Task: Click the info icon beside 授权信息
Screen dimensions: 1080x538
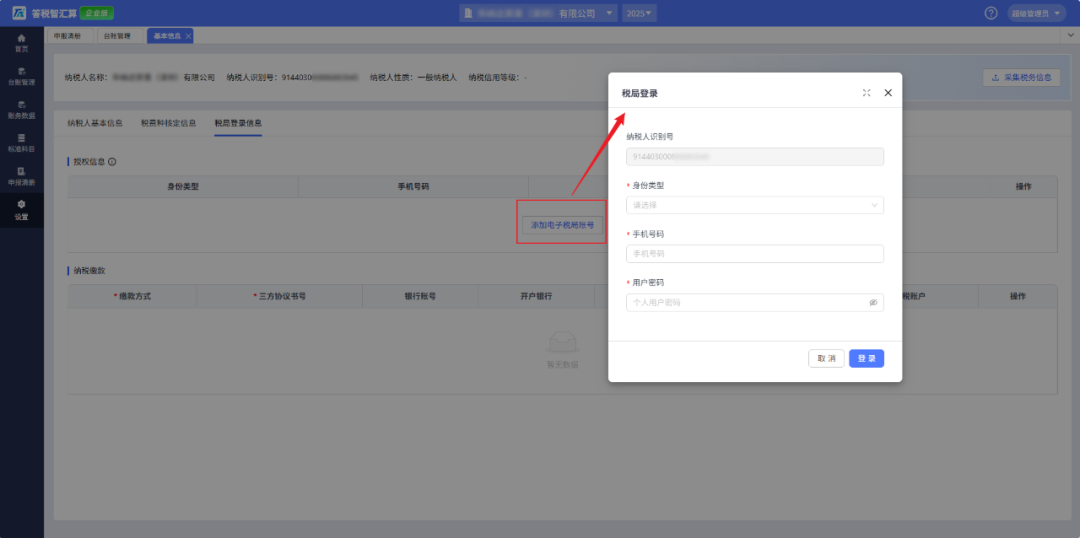Action: coord(112,161)
